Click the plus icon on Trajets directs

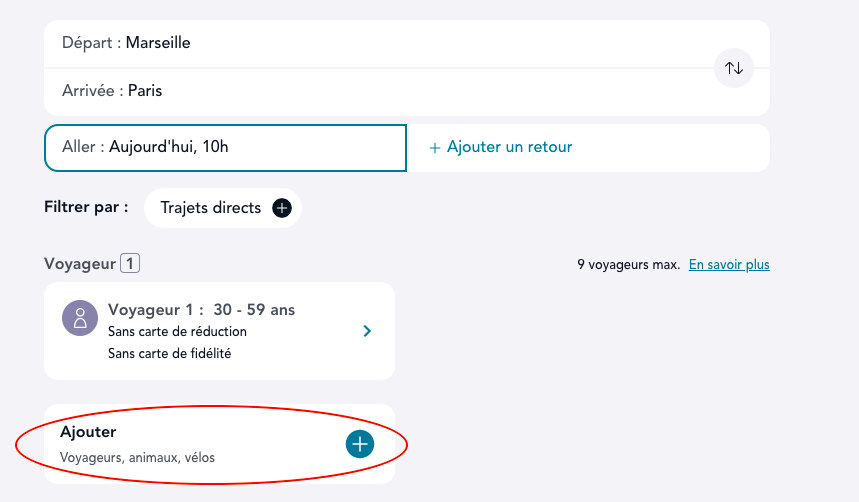282,208
